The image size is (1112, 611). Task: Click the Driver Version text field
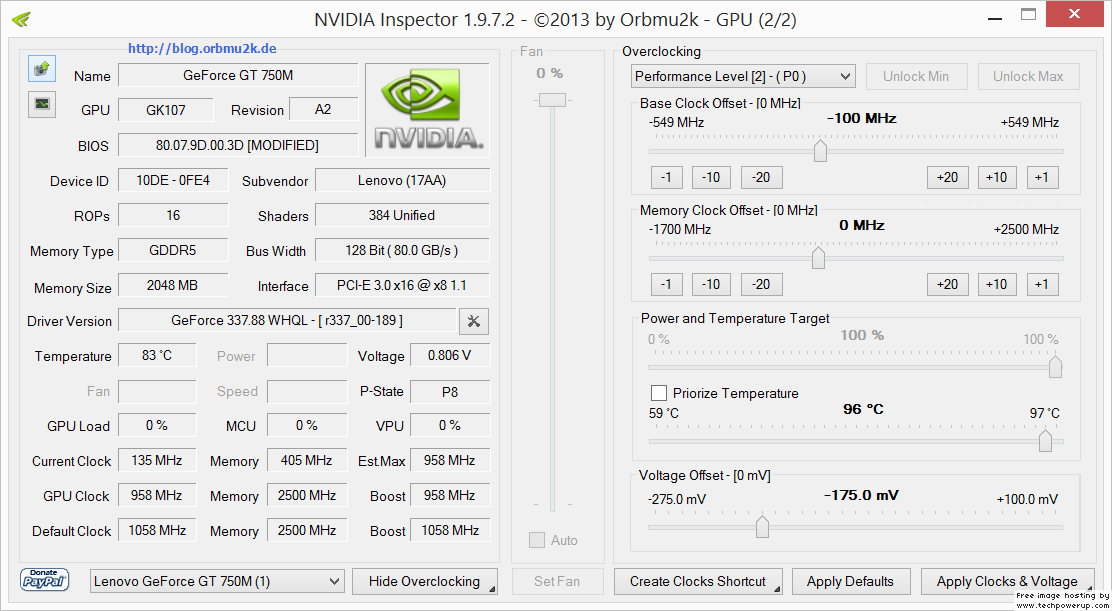point(287,320)
